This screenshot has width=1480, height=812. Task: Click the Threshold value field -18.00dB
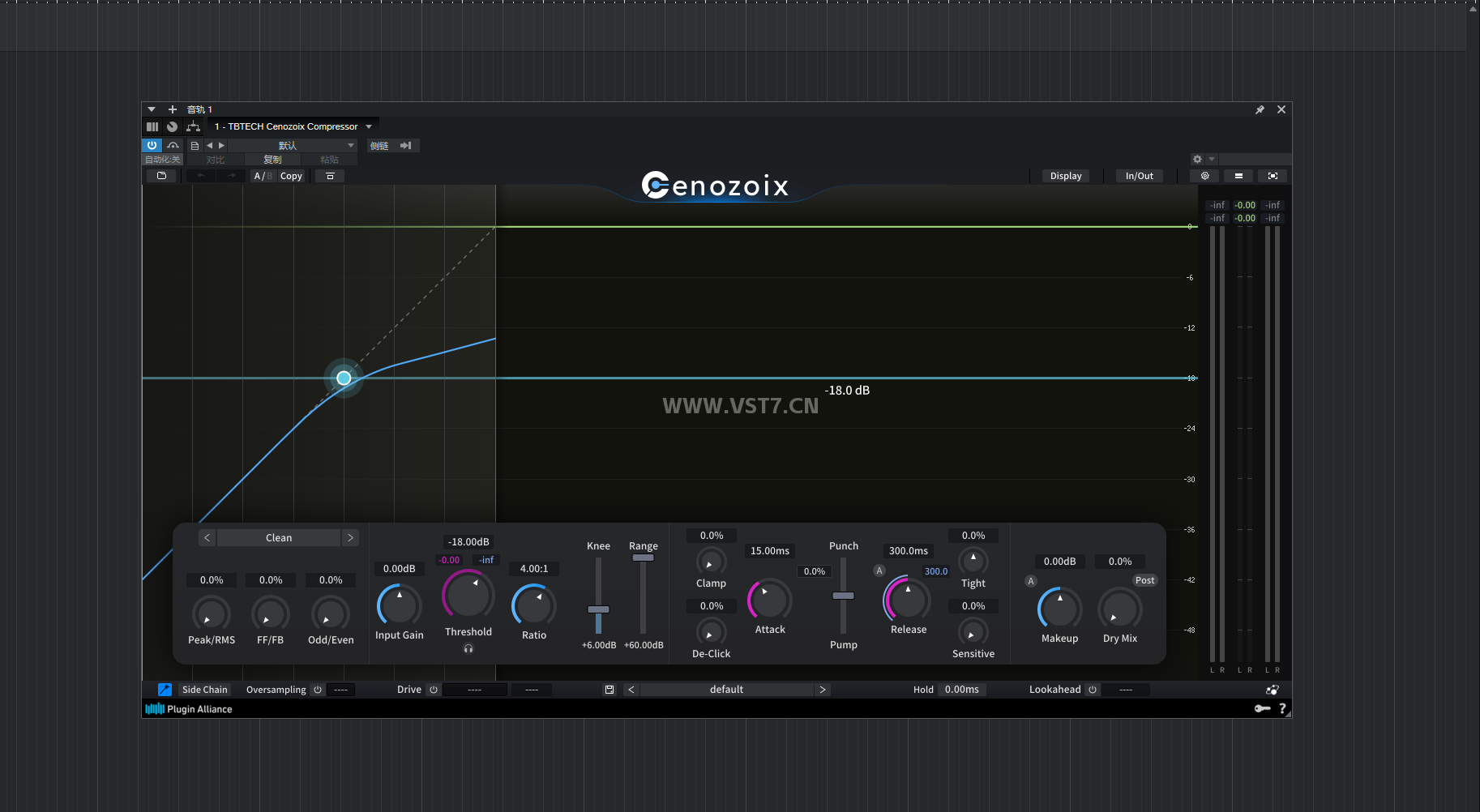(468, 542)
